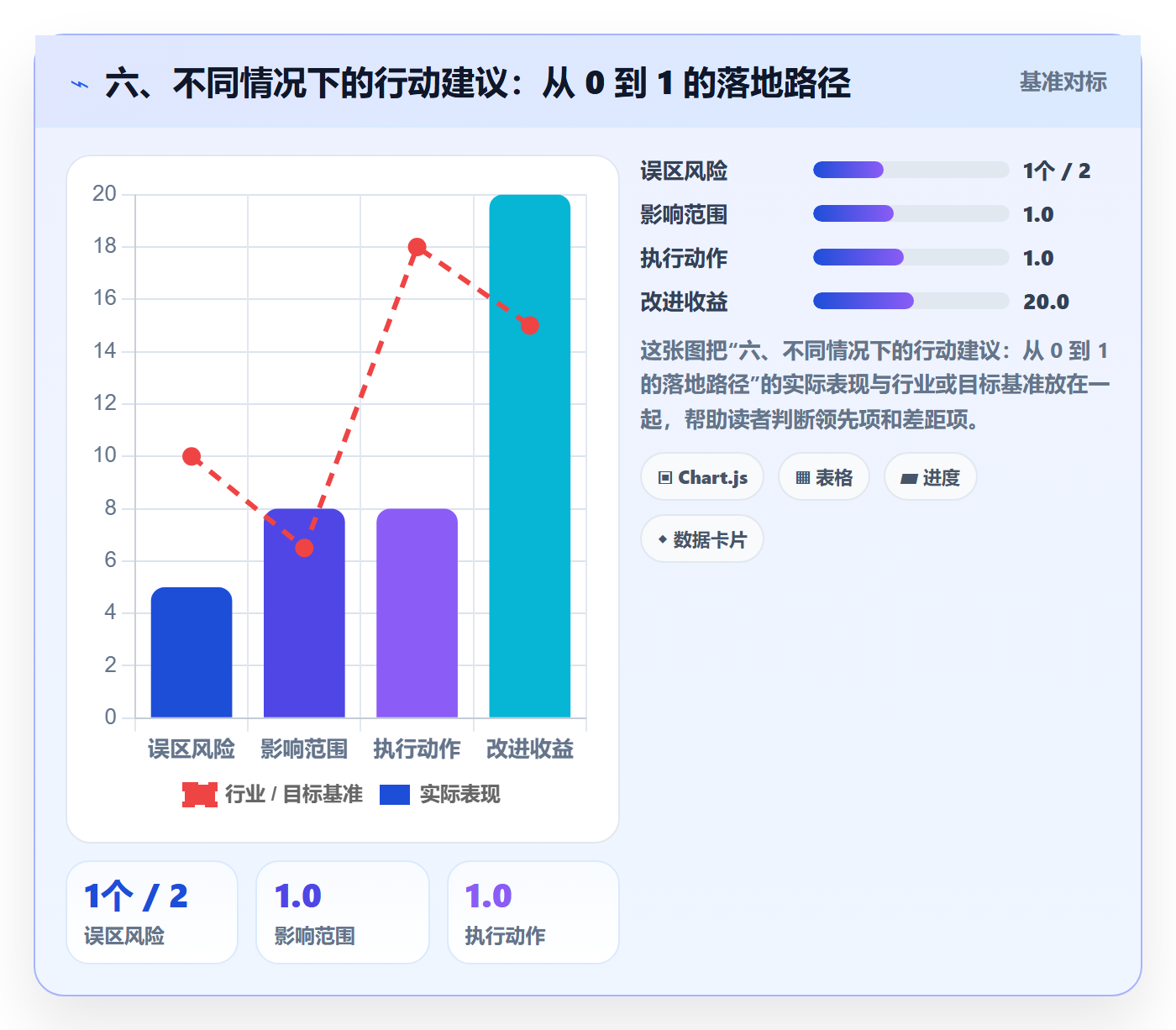
Task: Click the 进度 chip
Action: click(930, 477)
